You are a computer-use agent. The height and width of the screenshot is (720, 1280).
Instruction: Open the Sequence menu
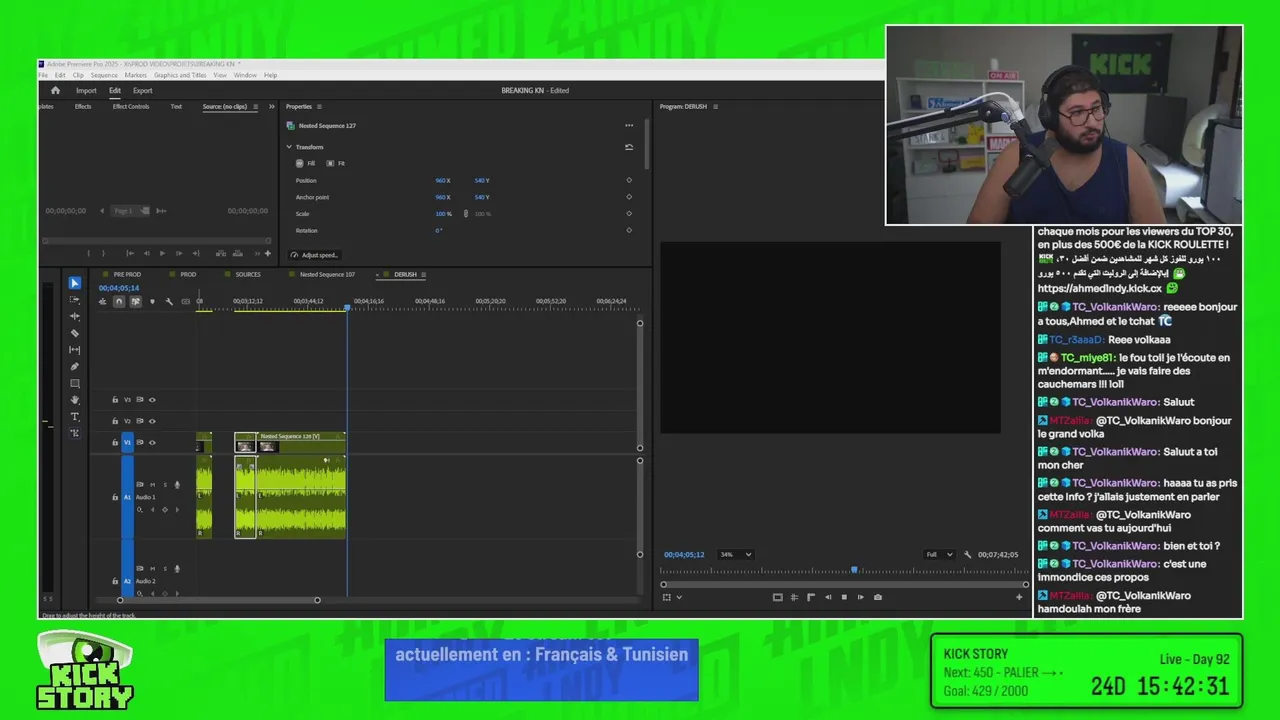(x=104, y=75)
